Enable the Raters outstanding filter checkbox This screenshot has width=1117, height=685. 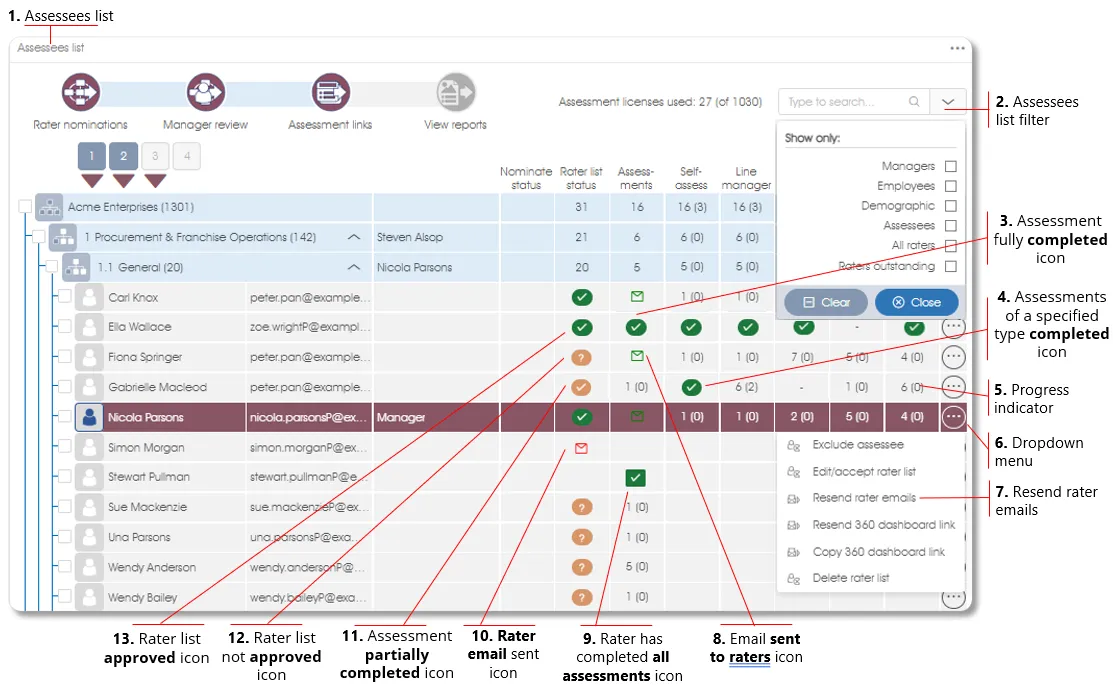click(950, 266)
